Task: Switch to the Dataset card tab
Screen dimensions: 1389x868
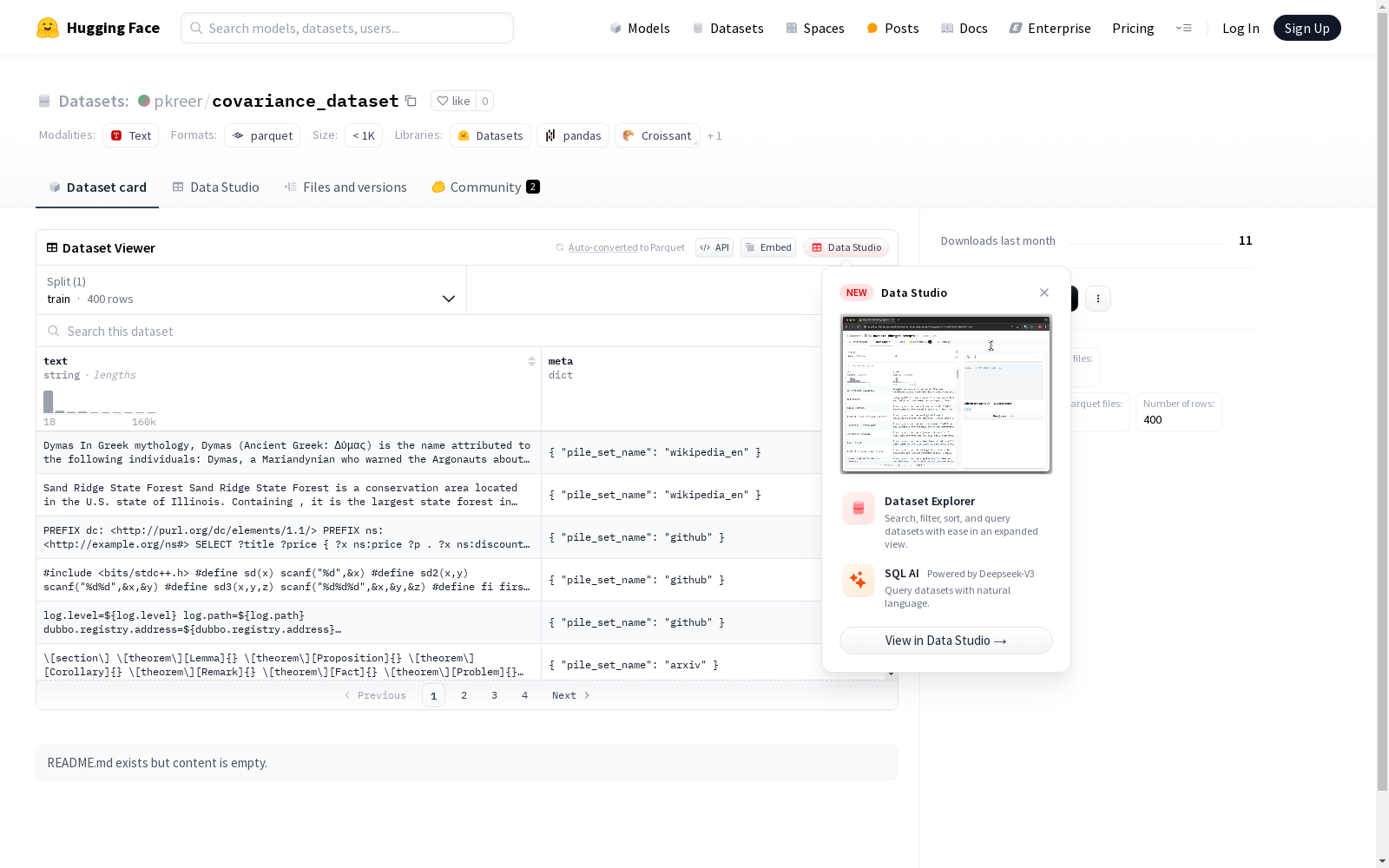Action: point(97,187)
